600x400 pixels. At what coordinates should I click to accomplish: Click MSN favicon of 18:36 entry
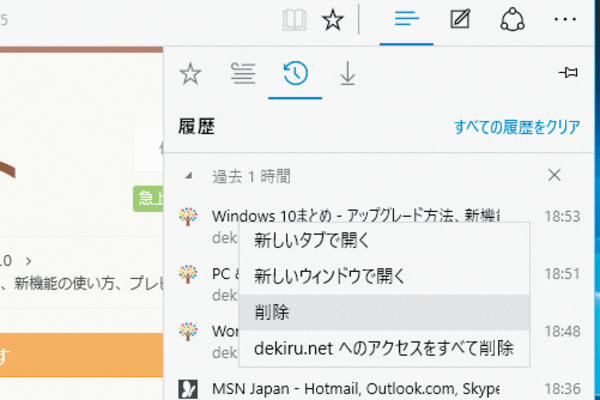click(188, 389)
